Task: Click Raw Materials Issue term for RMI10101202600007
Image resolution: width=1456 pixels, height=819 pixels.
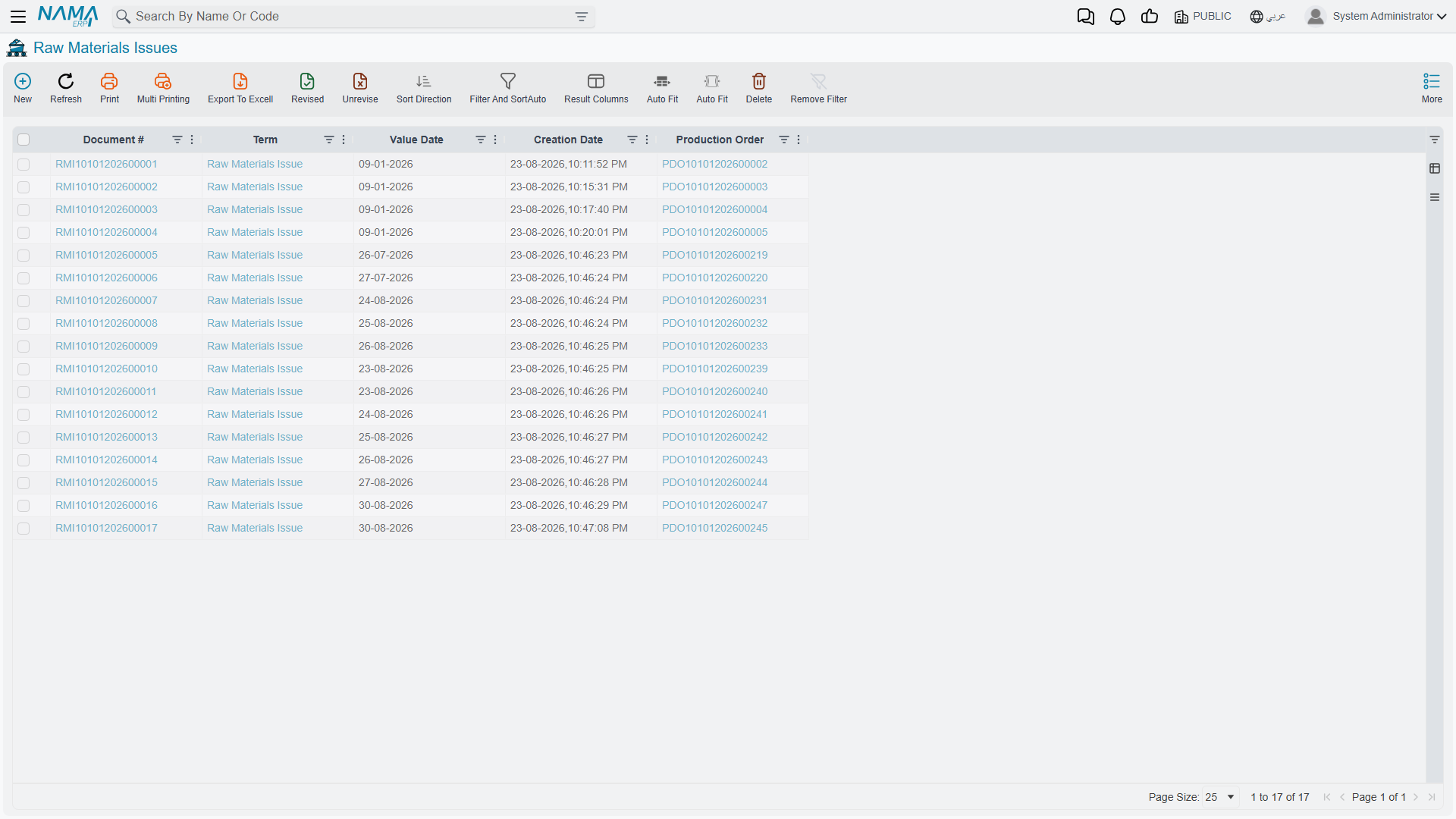Action: coord(255,300)
